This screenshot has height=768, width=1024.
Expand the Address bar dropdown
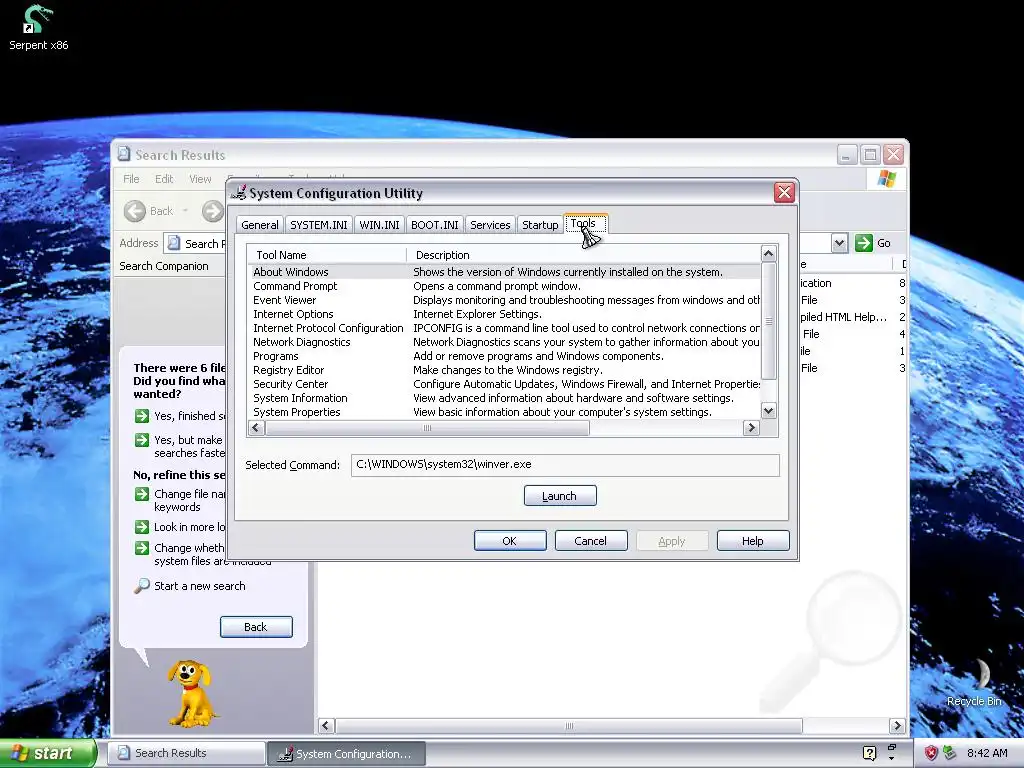pyautogui.click(x=839, y=243)
